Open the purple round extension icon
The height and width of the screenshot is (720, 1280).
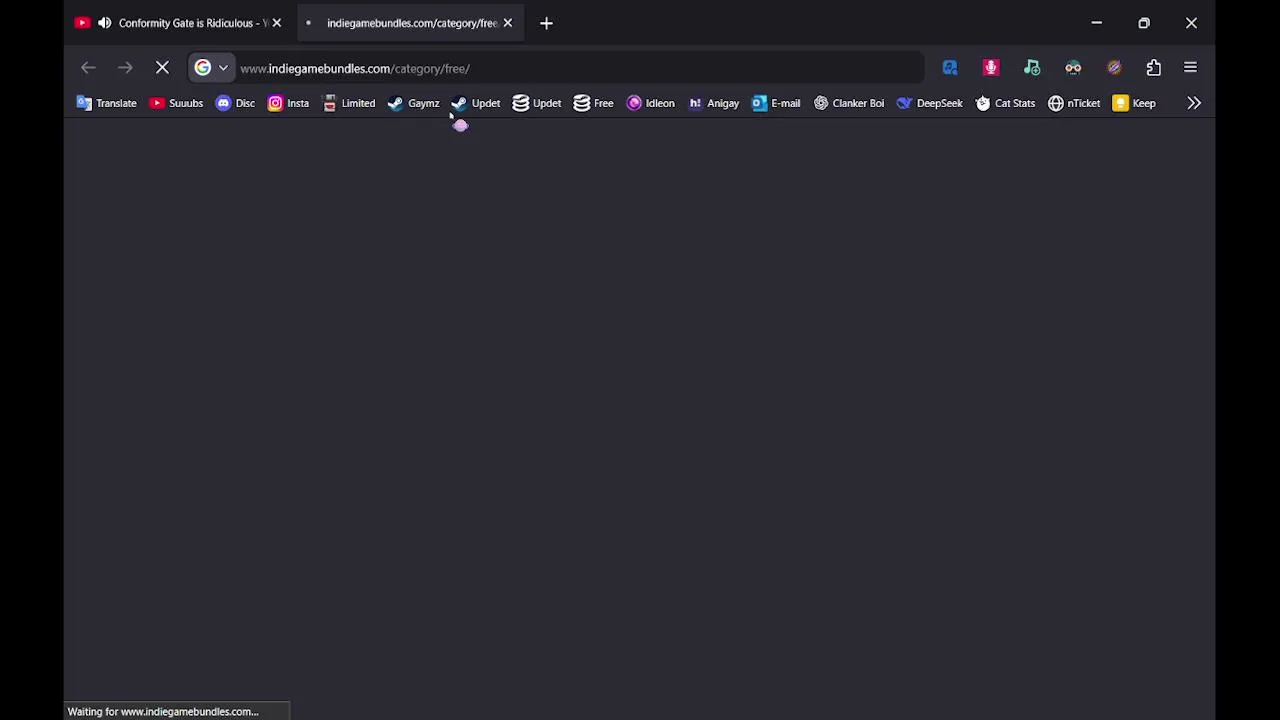point(1114,68)
